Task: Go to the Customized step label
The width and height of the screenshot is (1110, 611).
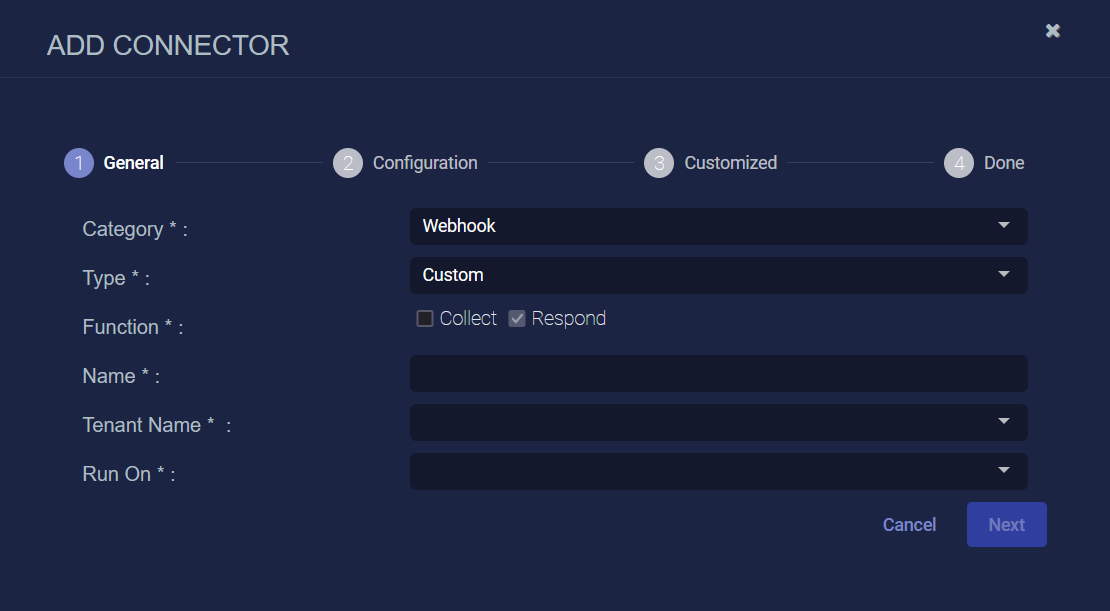Action: 730,163
